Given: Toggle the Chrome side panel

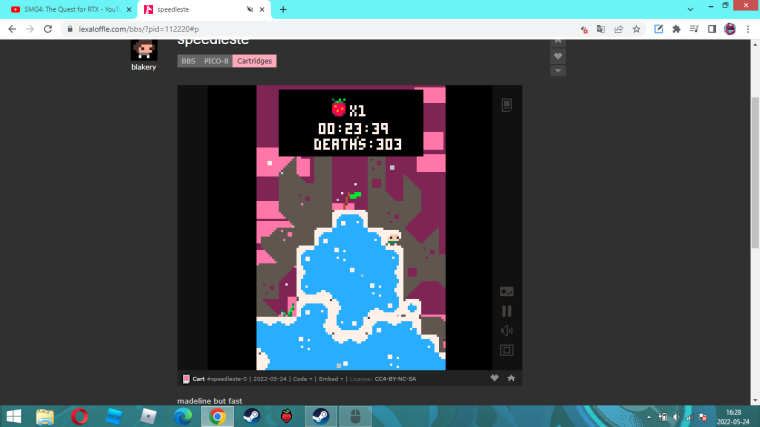Looking at the screenshot, I should coord(712,29).
